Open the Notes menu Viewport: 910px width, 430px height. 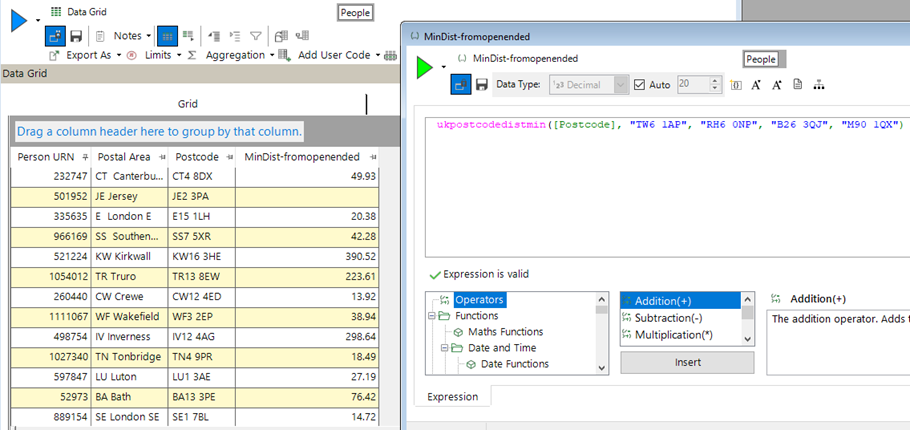[x=127, y=36]
